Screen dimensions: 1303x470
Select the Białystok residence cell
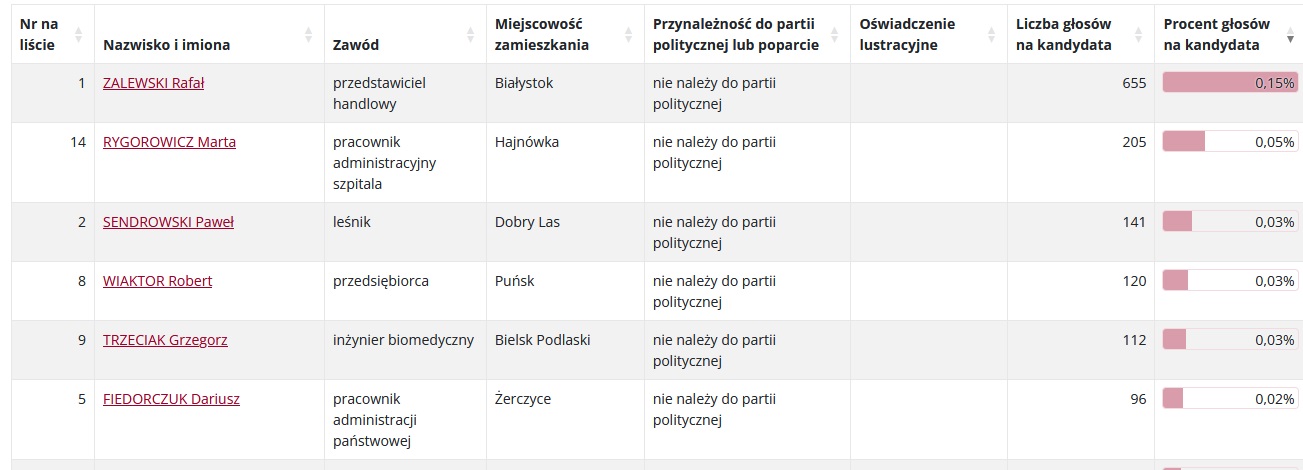565,93
